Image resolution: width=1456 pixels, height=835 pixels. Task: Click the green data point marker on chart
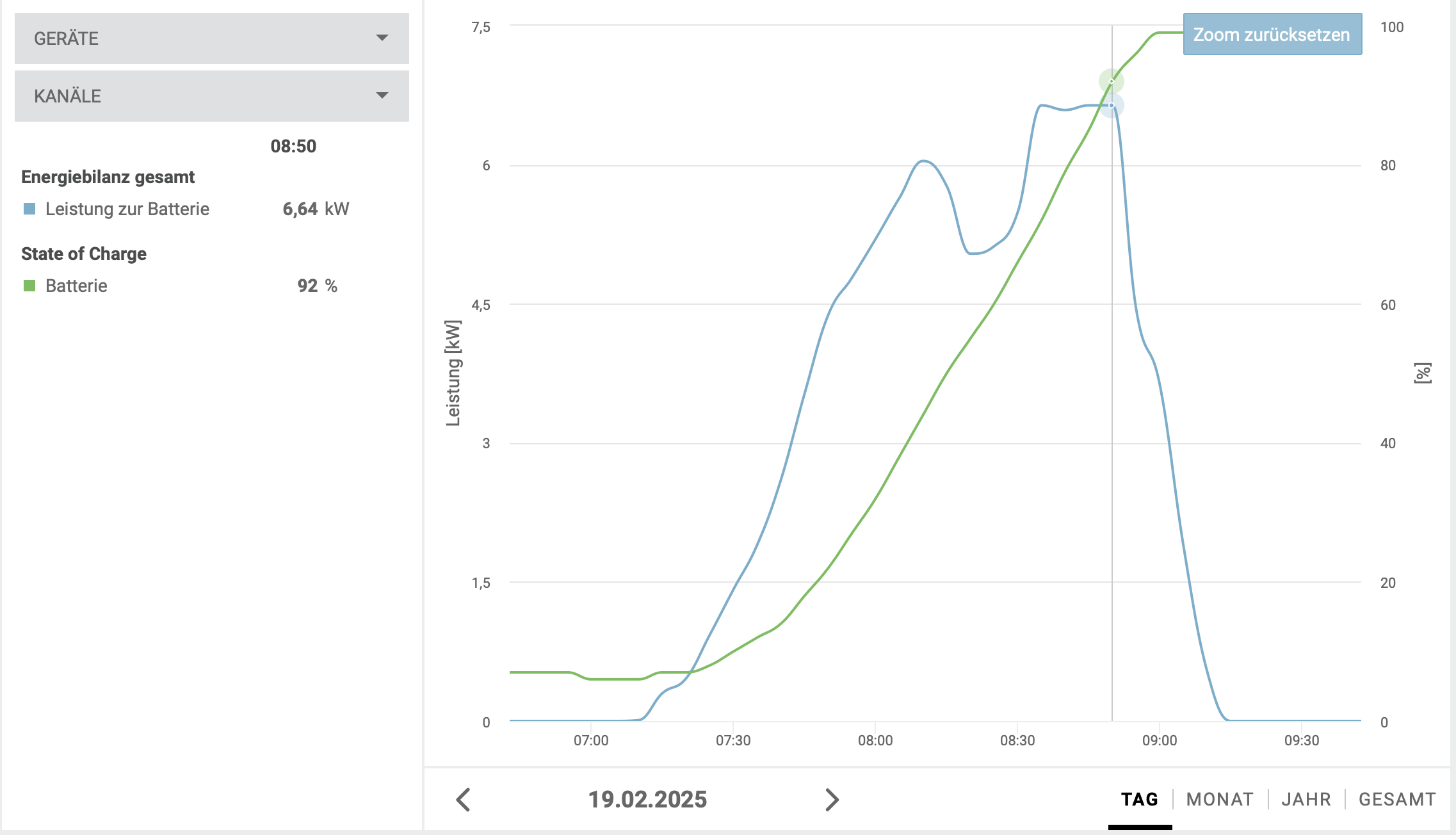coord(1112,81)
